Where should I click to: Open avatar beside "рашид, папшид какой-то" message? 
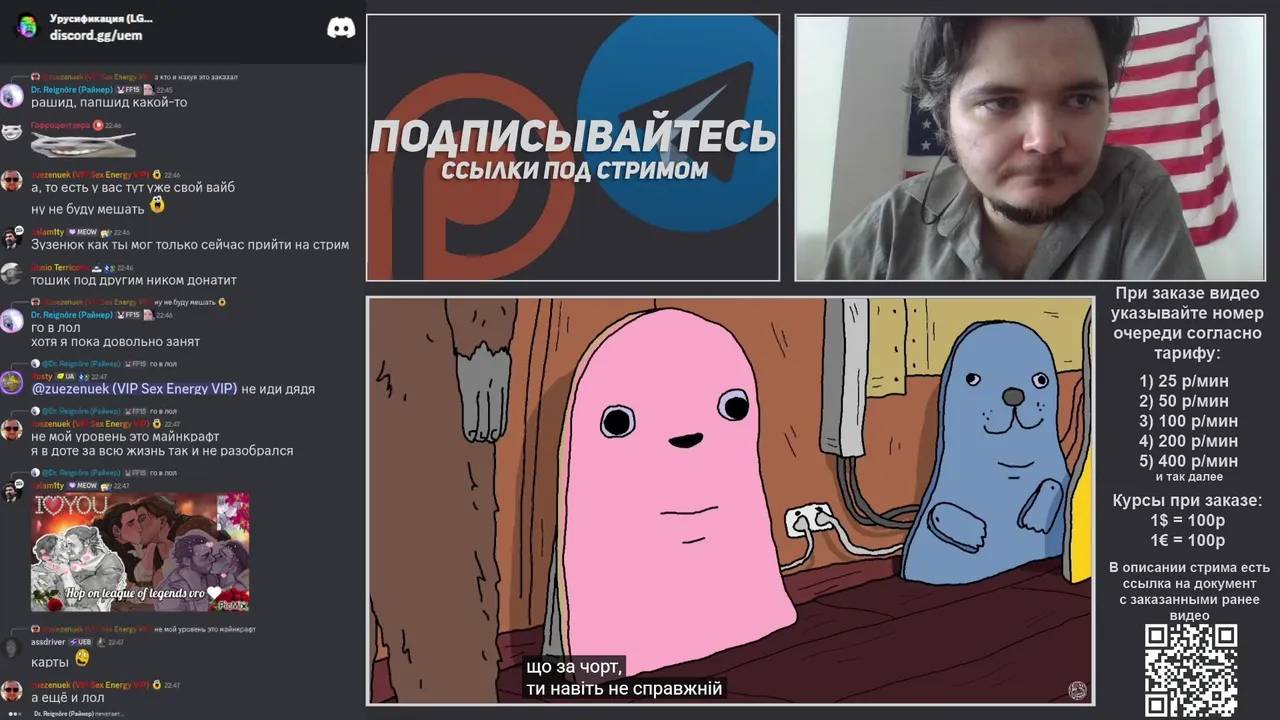tap(12, 96)
